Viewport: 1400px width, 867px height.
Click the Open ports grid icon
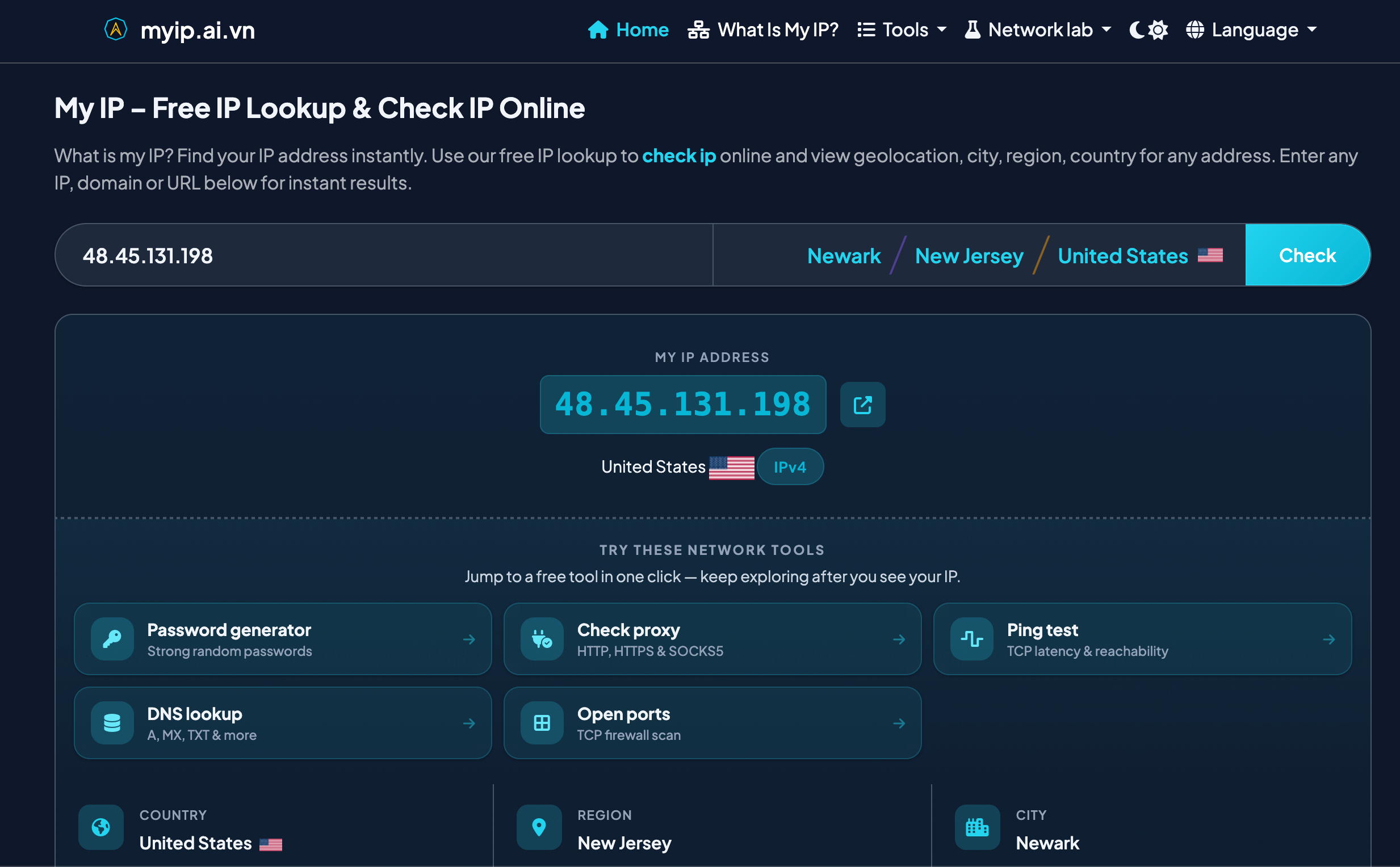click(542, 723)
